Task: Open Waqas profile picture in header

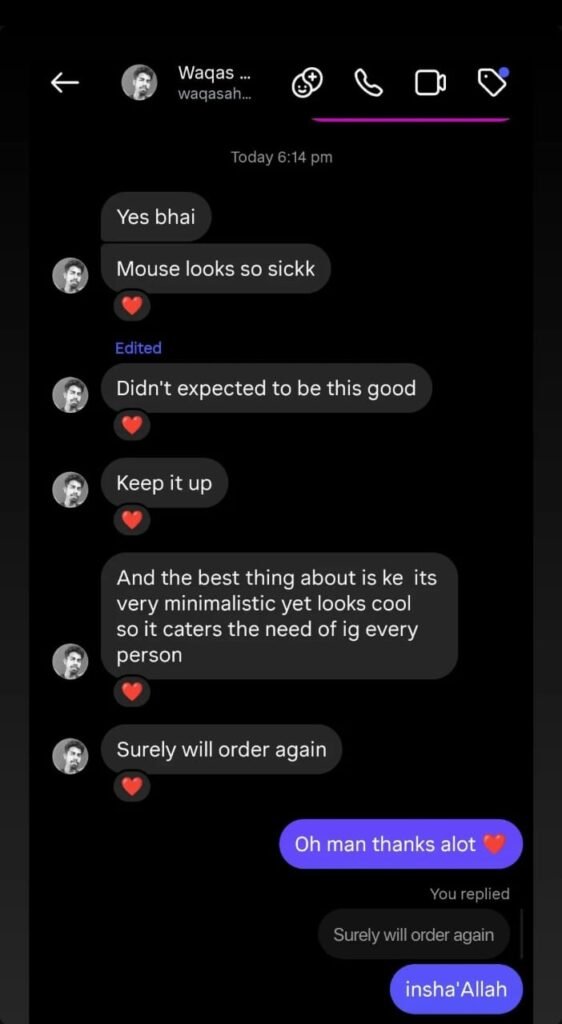Action: click(140, 82)
